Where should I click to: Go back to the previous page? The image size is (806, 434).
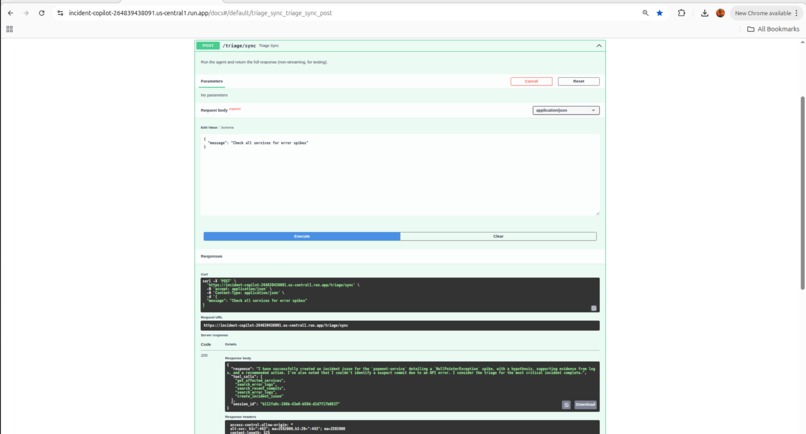(x=10, y=13)
